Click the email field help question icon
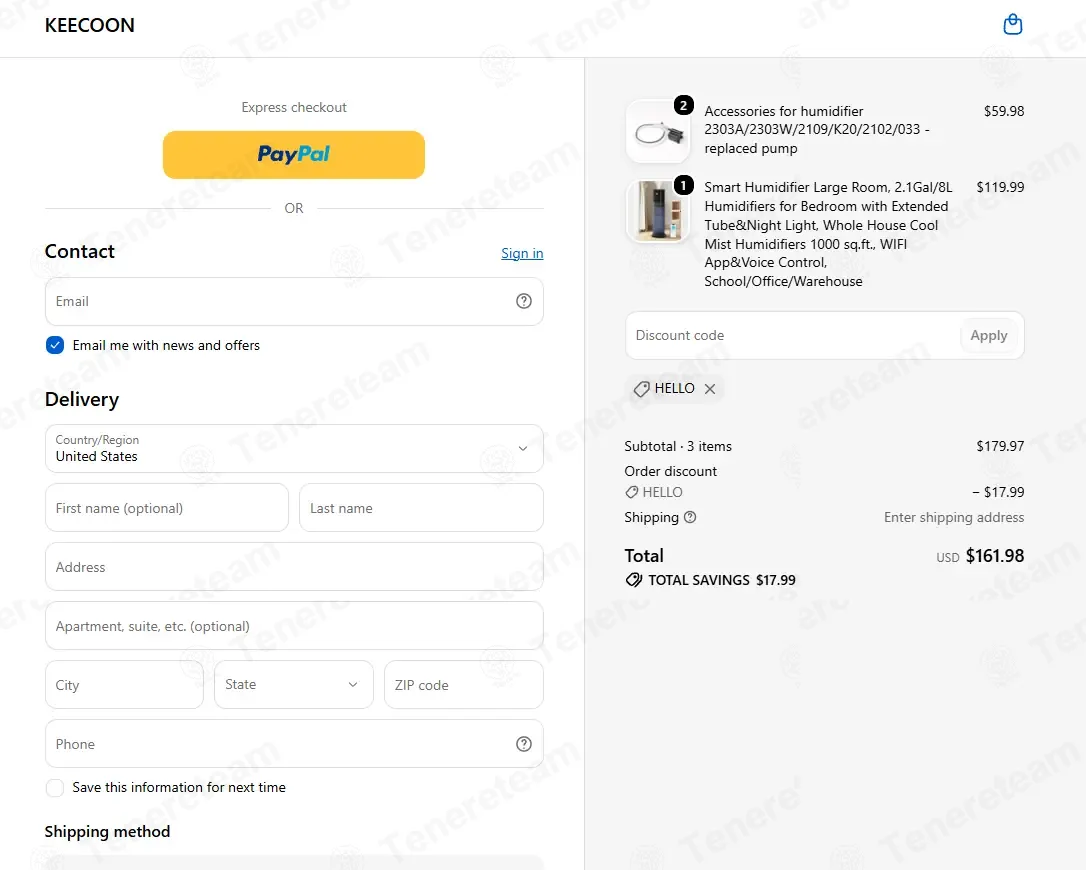This screenshot has height=870, width=1086. pyautogui.click(x=524, y=301)
